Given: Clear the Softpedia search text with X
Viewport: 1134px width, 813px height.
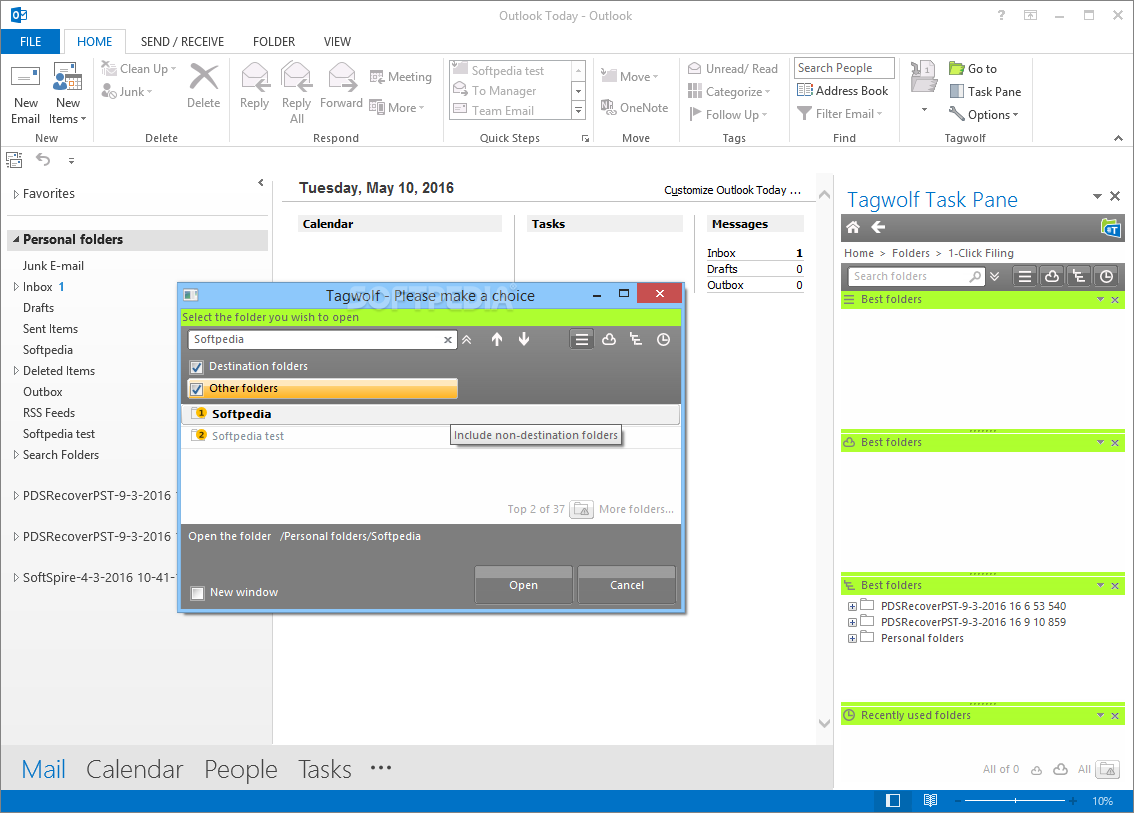Looking at the screenshot, I should coord(448,340).
